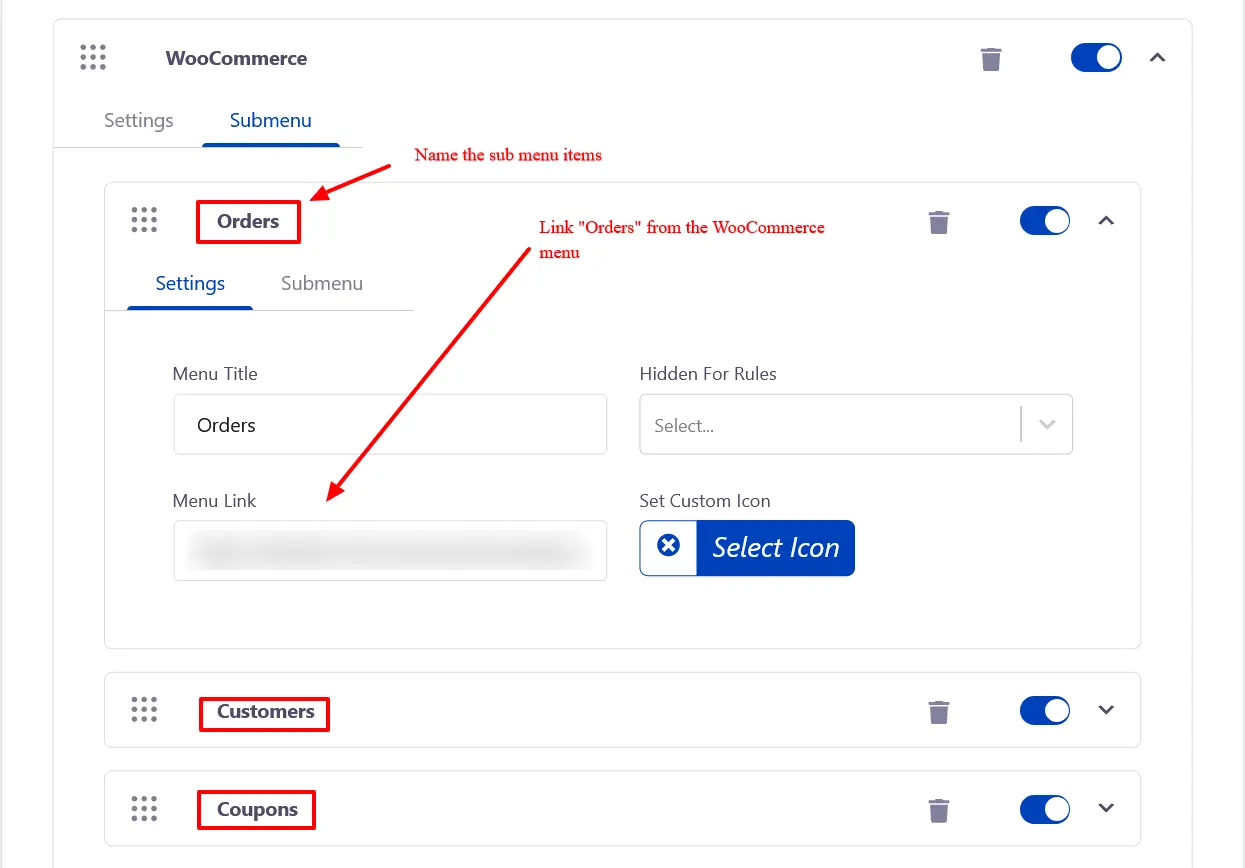Click the Select Icon button

click(x=776, y=548)
